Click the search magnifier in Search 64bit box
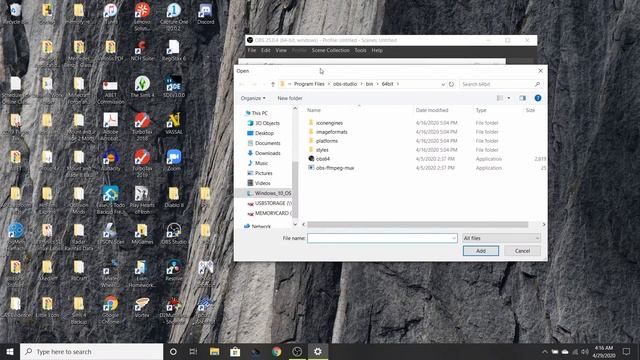 (x=537, y=84)
